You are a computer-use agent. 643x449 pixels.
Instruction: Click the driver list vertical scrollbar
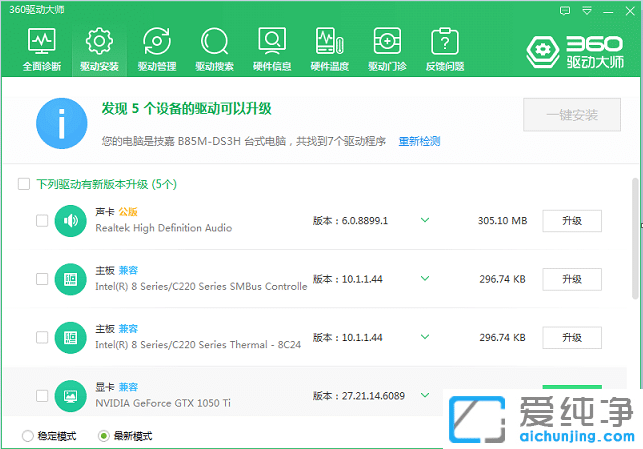click(634, 240)
